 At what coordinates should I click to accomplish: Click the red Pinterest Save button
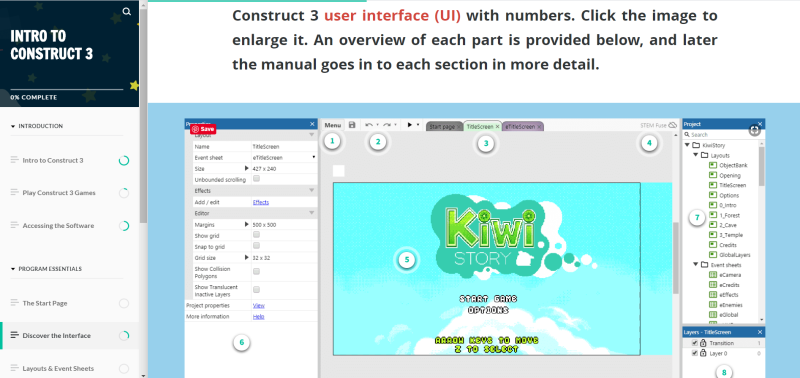[203, 129]
